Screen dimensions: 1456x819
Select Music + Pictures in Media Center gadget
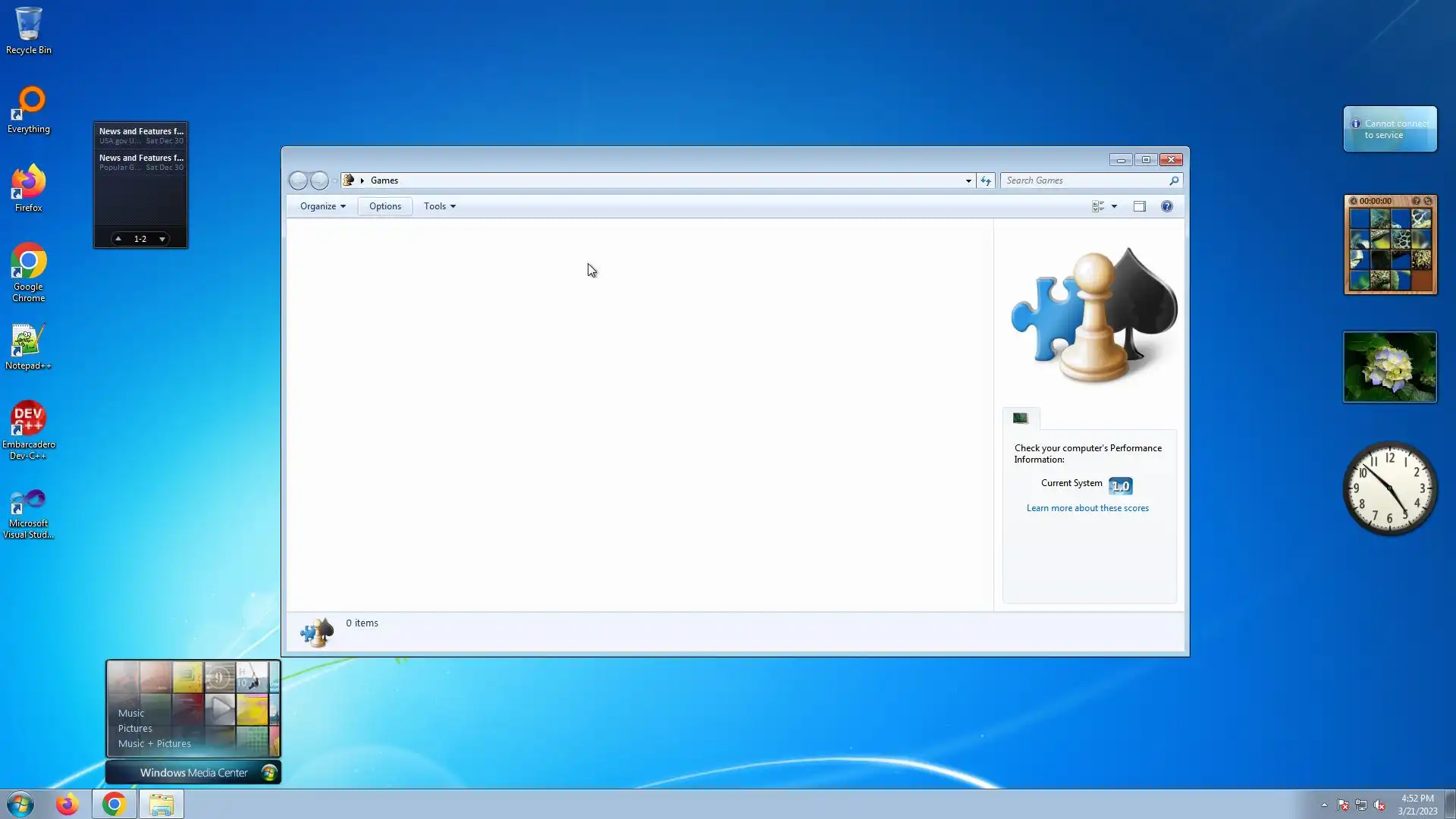pyautogui.click(x=154, y=743)
